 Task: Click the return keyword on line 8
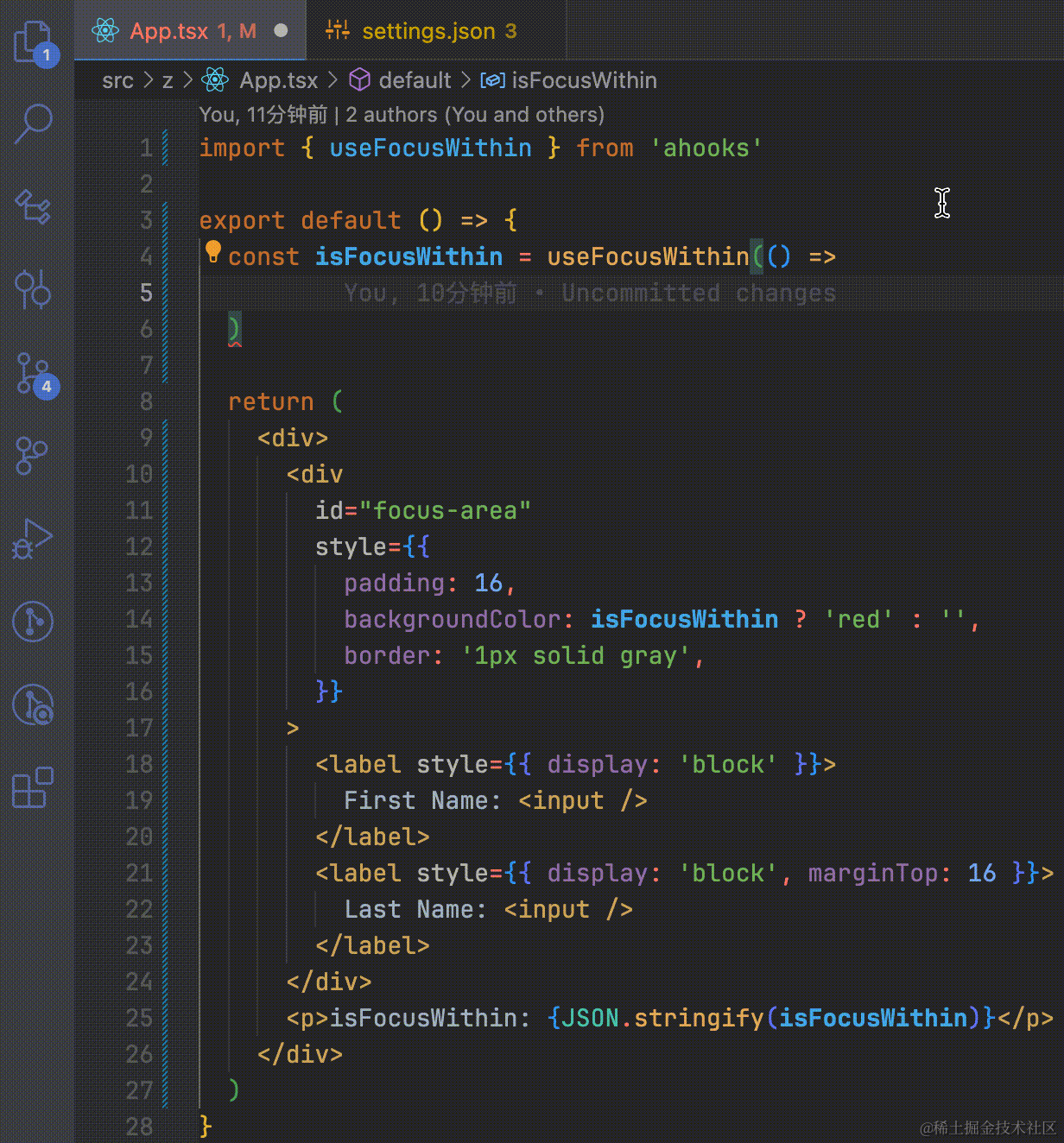coord(271,401)
